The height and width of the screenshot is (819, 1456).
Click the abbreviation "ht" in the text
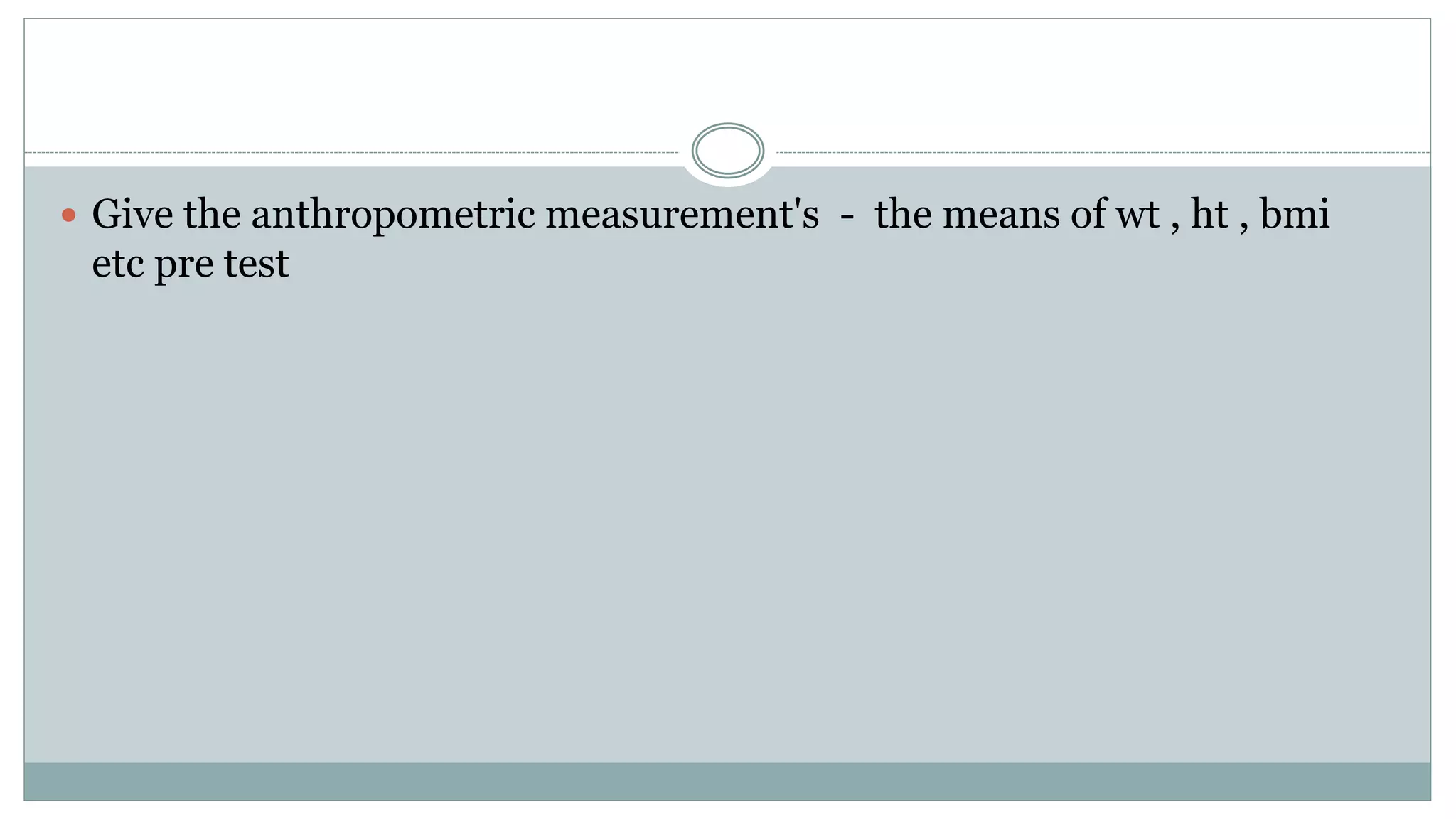click(x=1209, y=213)
